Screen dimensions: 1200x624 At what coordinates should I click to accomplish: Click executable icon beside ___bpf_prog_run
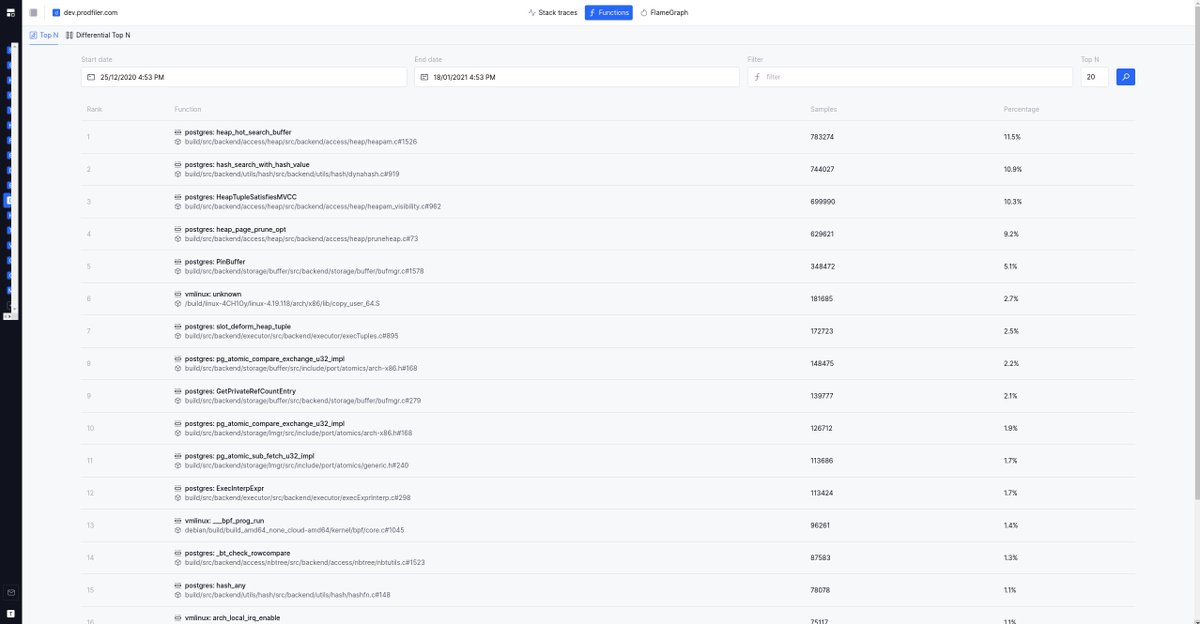(x=178, y=520)
